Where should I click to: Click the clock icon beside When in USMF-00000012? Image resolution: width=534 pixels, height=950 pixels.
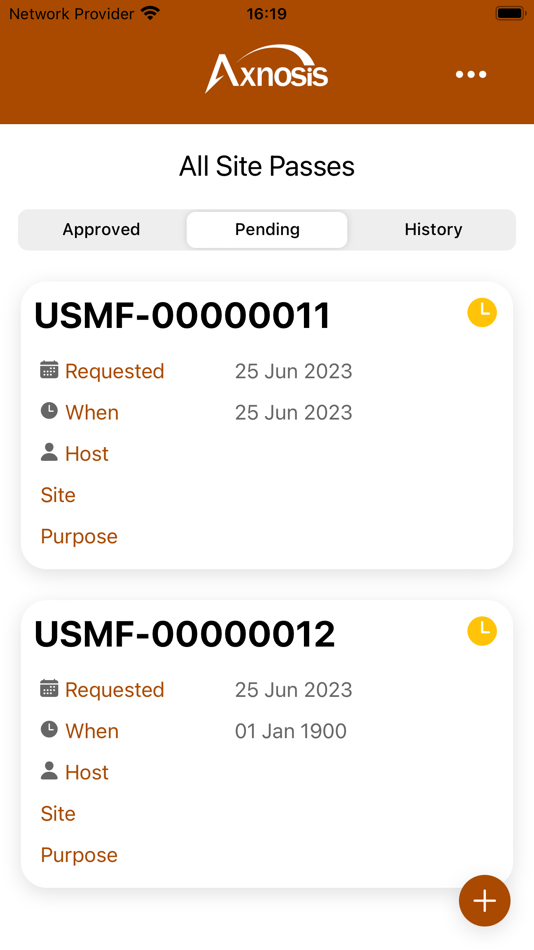49,729
